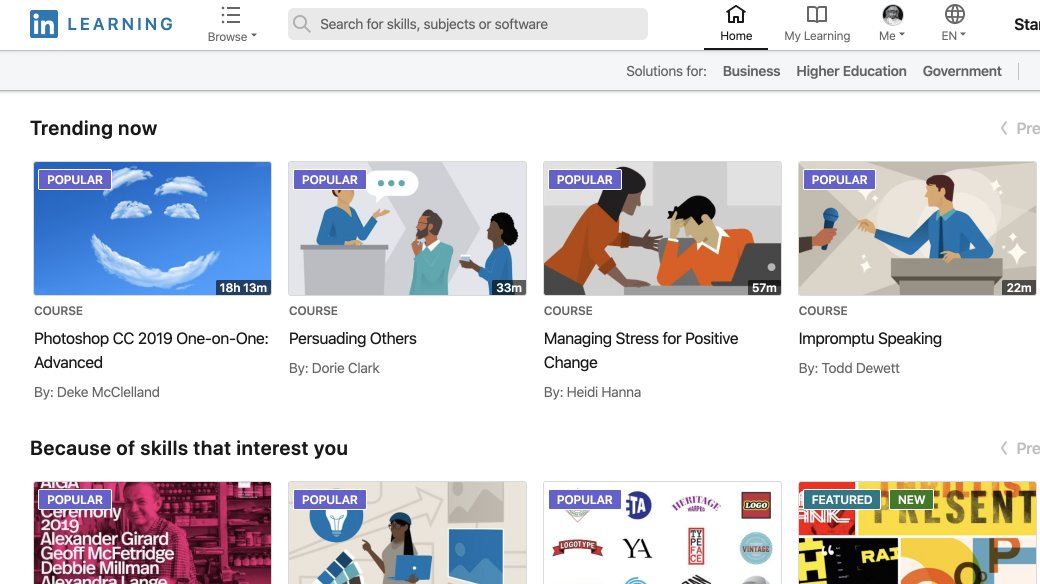Open the lightbulb designer course thumbnail
The image size is (1040, 584).
coord(407,533)
